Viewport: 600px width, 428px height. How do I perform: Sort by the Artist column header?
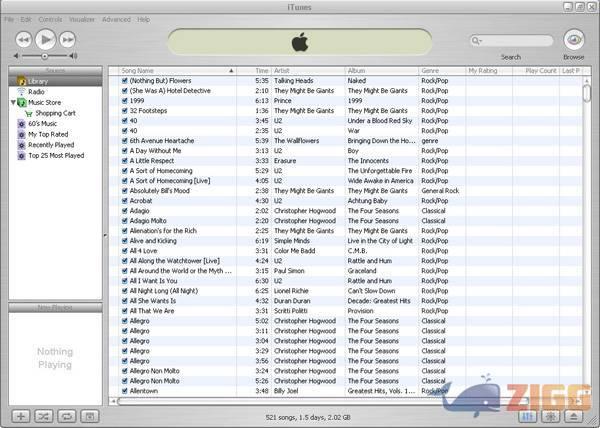click(308, 71)
